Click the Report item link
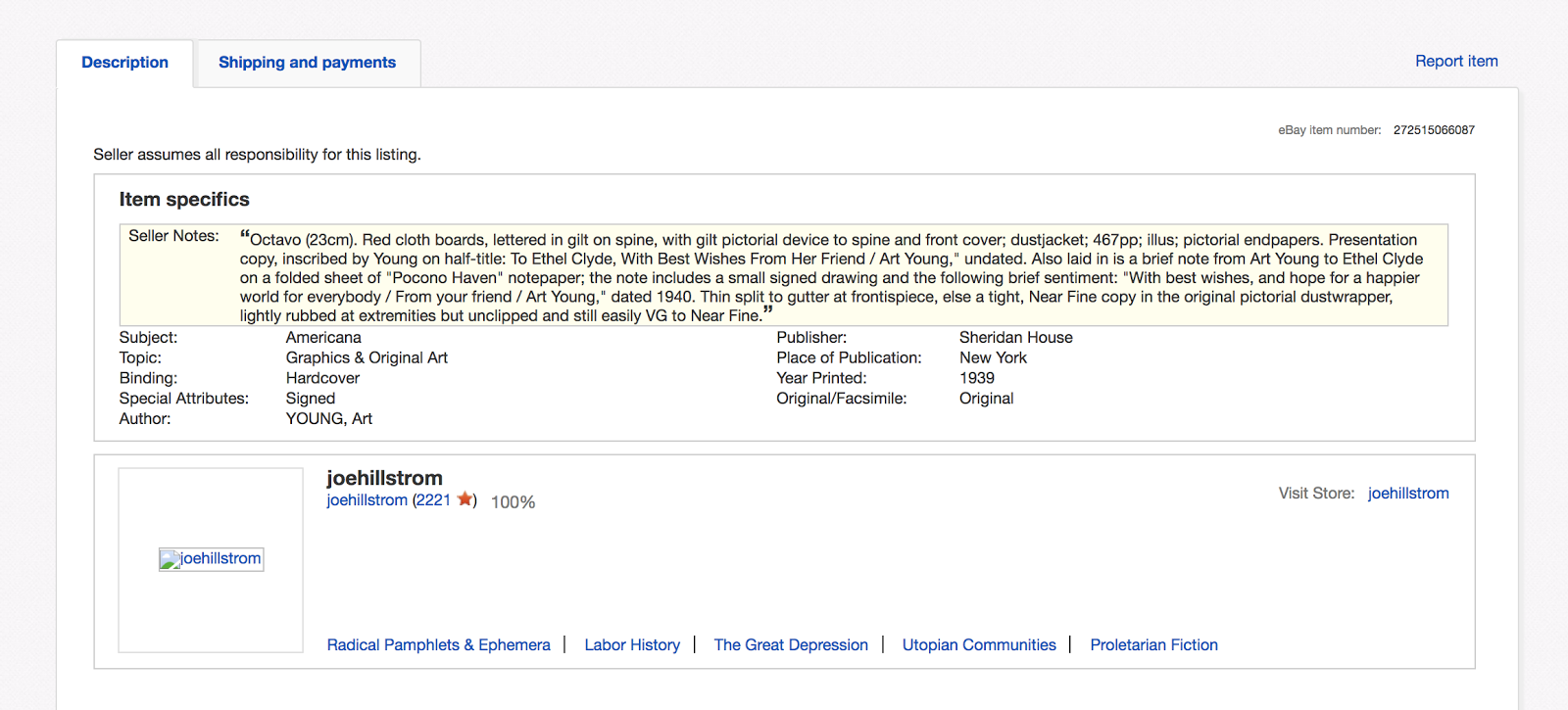Image resolution: width=1568 pixels, height=710 pixels. tap(1456, 61)
